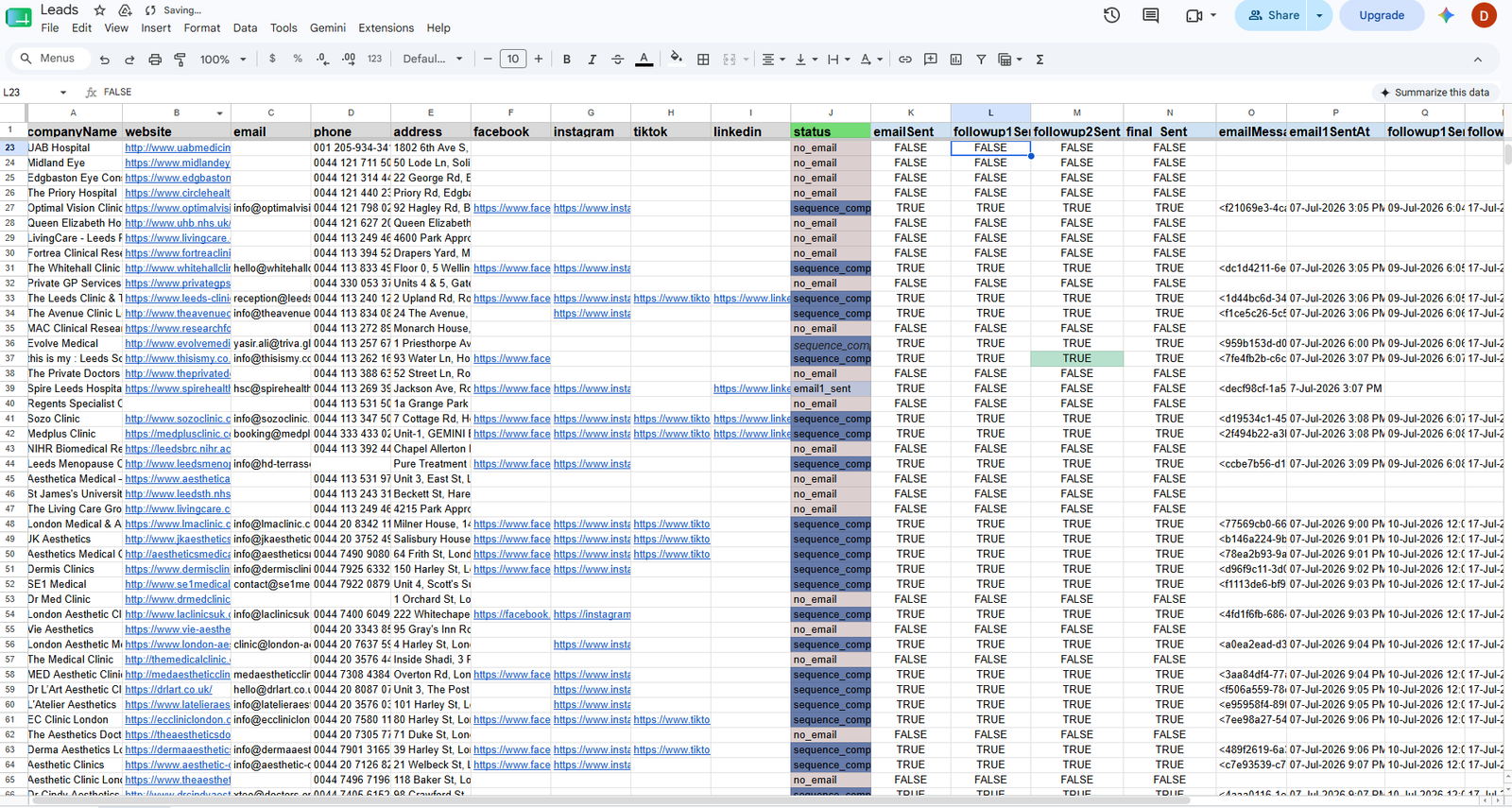Screen dimensions: 1512x808
Task: Go to Sheets home via logo
Action: click(x=19, y=16)
